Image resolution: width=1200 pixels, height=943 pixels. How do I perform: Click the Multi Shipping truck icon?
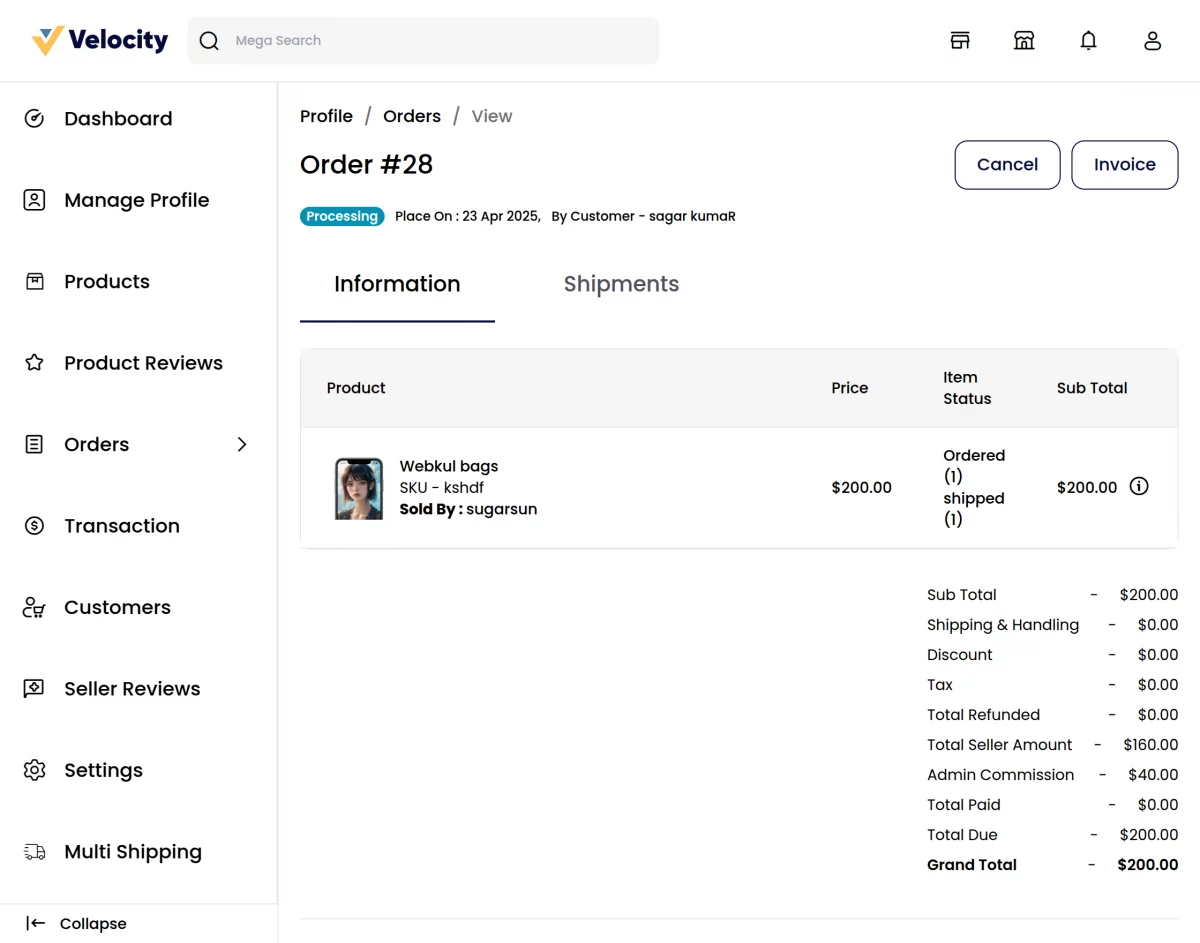click(x=34, y=851)
